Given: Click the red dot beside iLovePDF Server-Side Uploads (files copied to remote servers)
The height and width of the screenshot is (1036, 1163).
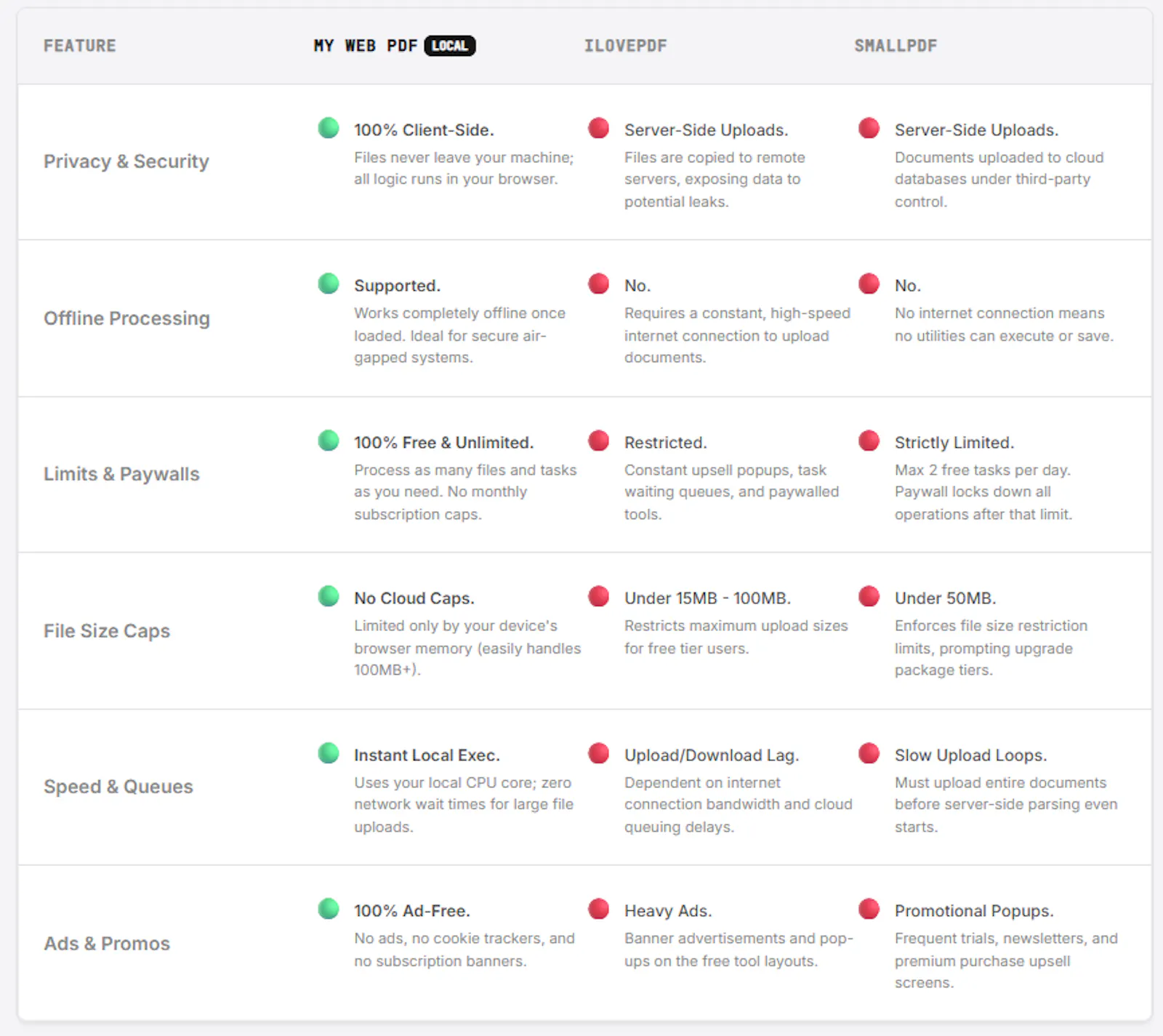Looking at the screenshot, I should click(x=599, y=128).
